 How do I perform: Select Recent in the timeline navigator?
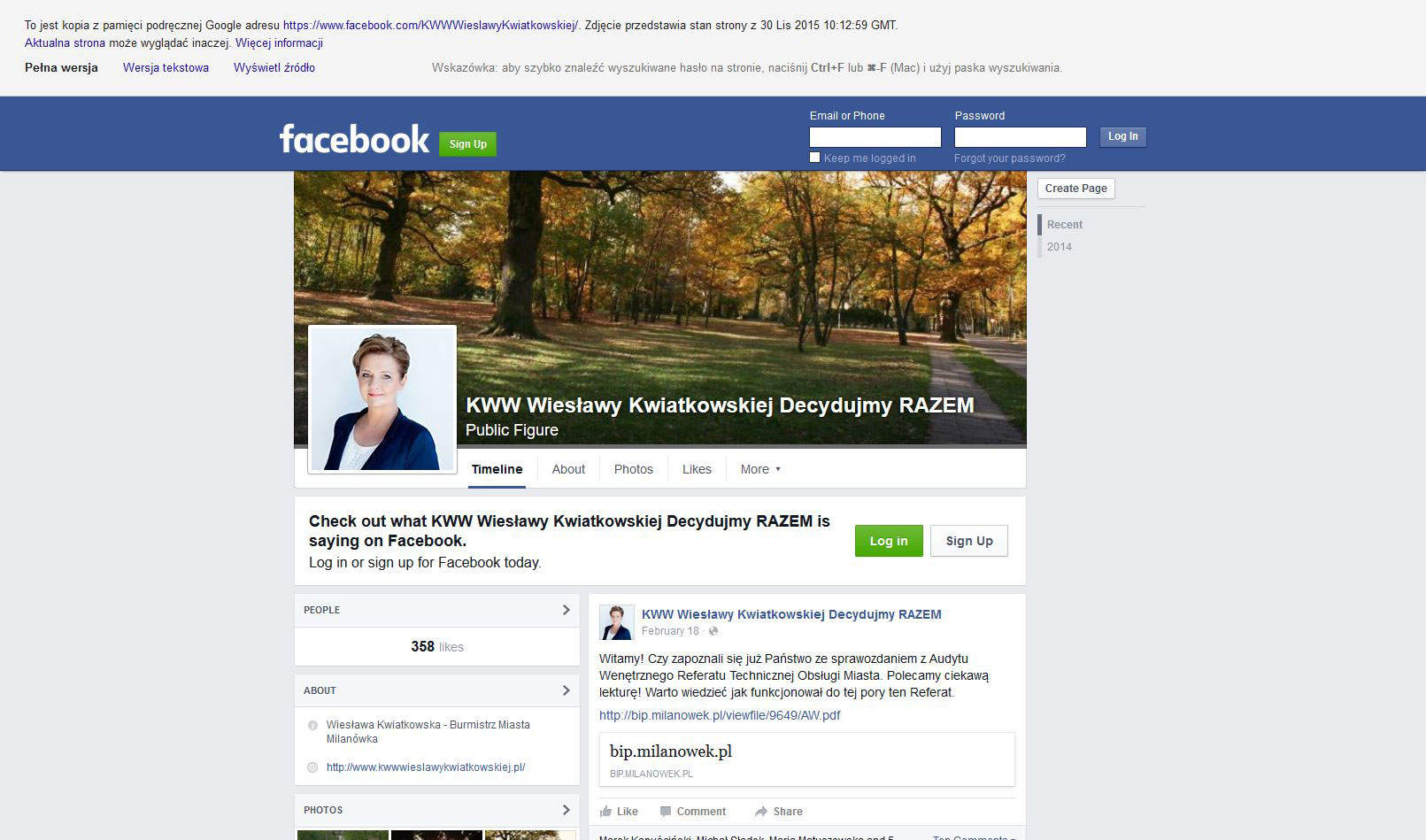pyautogui.click(x=1065, y=225)
